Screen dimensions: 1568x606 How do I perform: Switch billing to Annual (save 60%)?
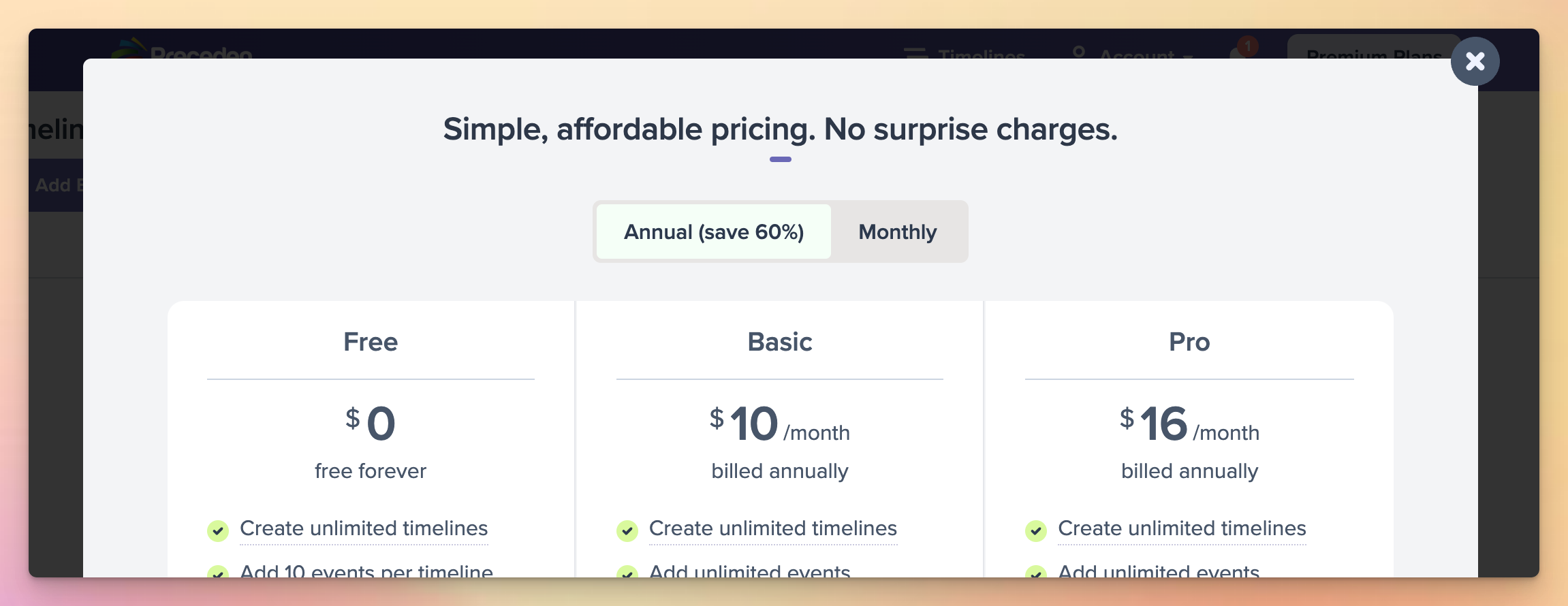(714, 232)
